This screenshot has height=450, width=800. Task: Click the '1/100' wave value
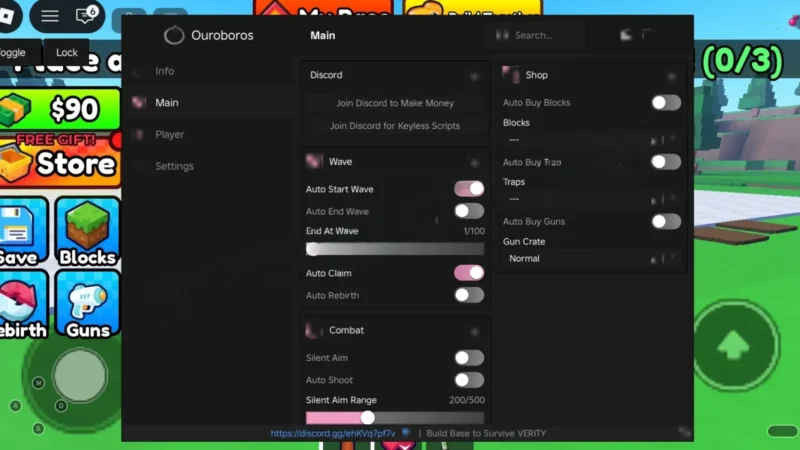[474, 231]
